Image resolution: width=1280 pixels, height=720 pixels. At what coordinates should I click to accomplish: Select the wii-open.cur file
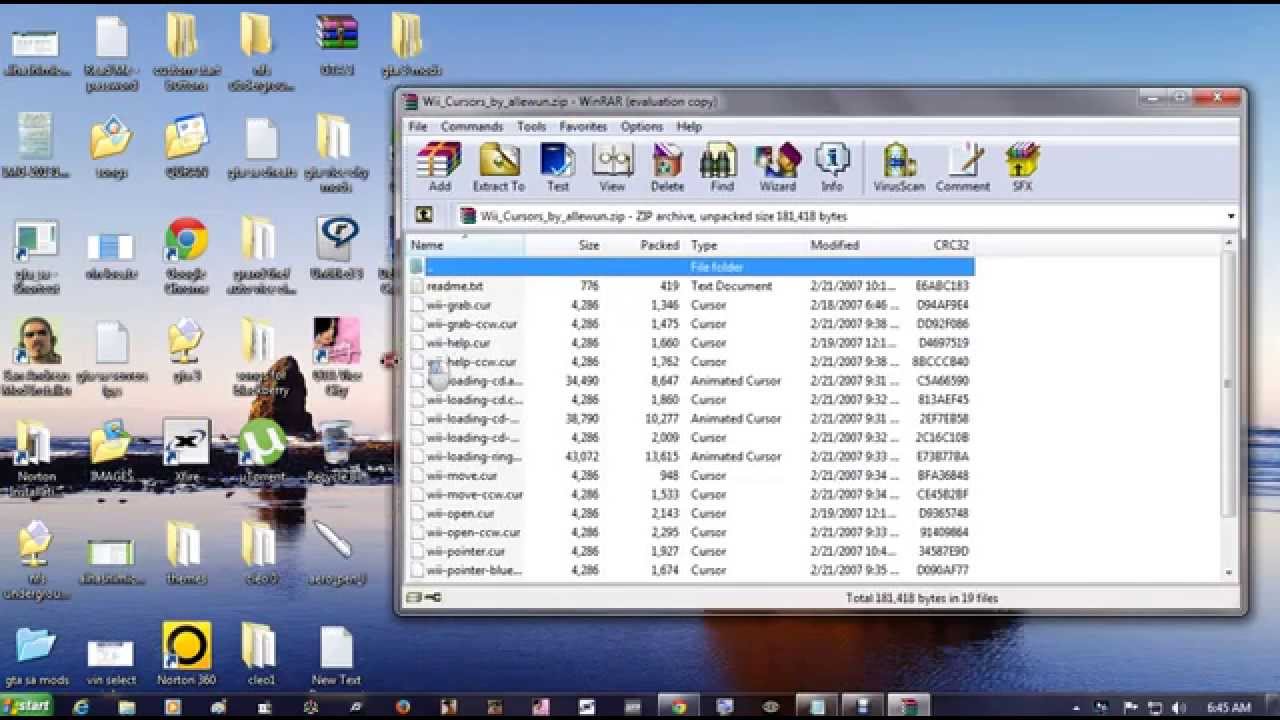tap(691, 514)
